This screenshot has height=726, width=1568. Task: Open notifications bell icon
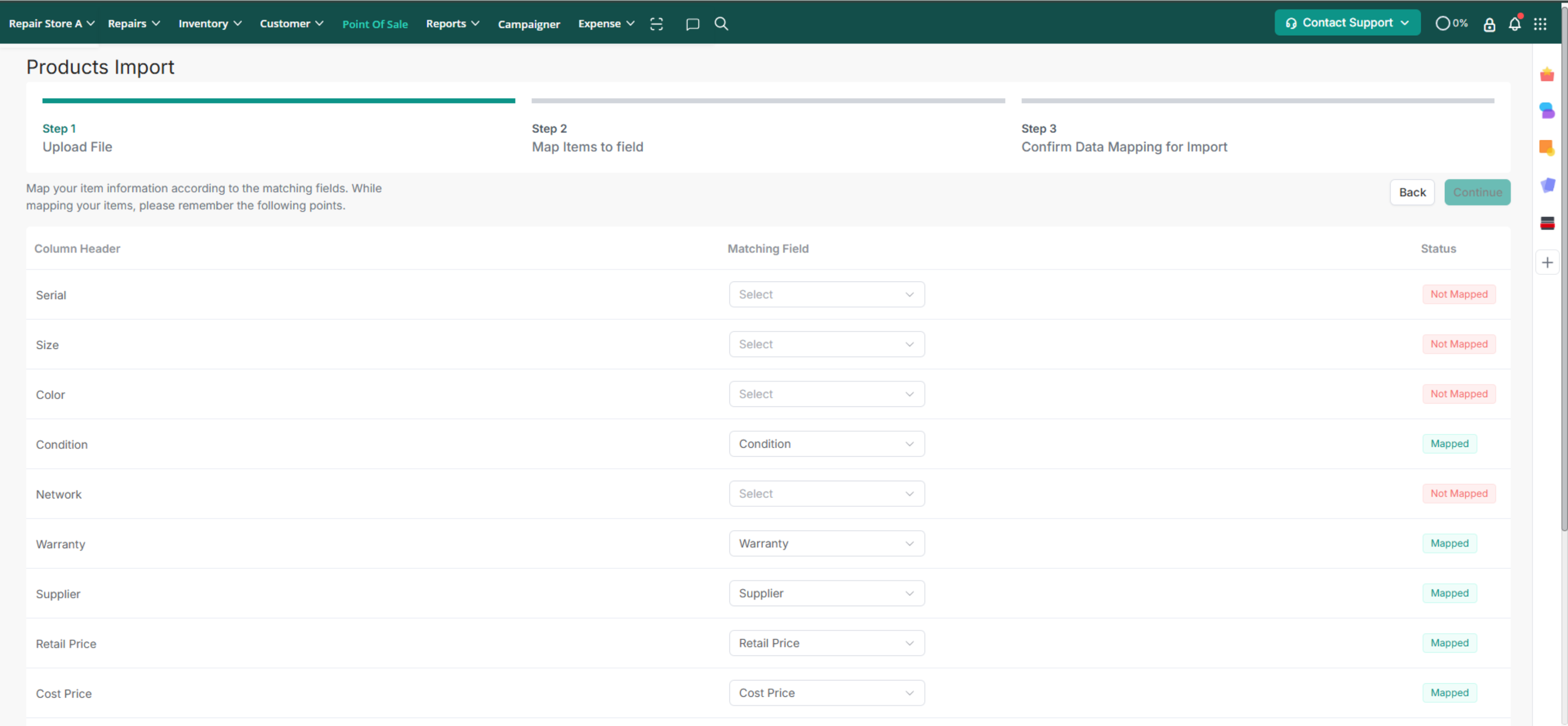(1515, 24)
